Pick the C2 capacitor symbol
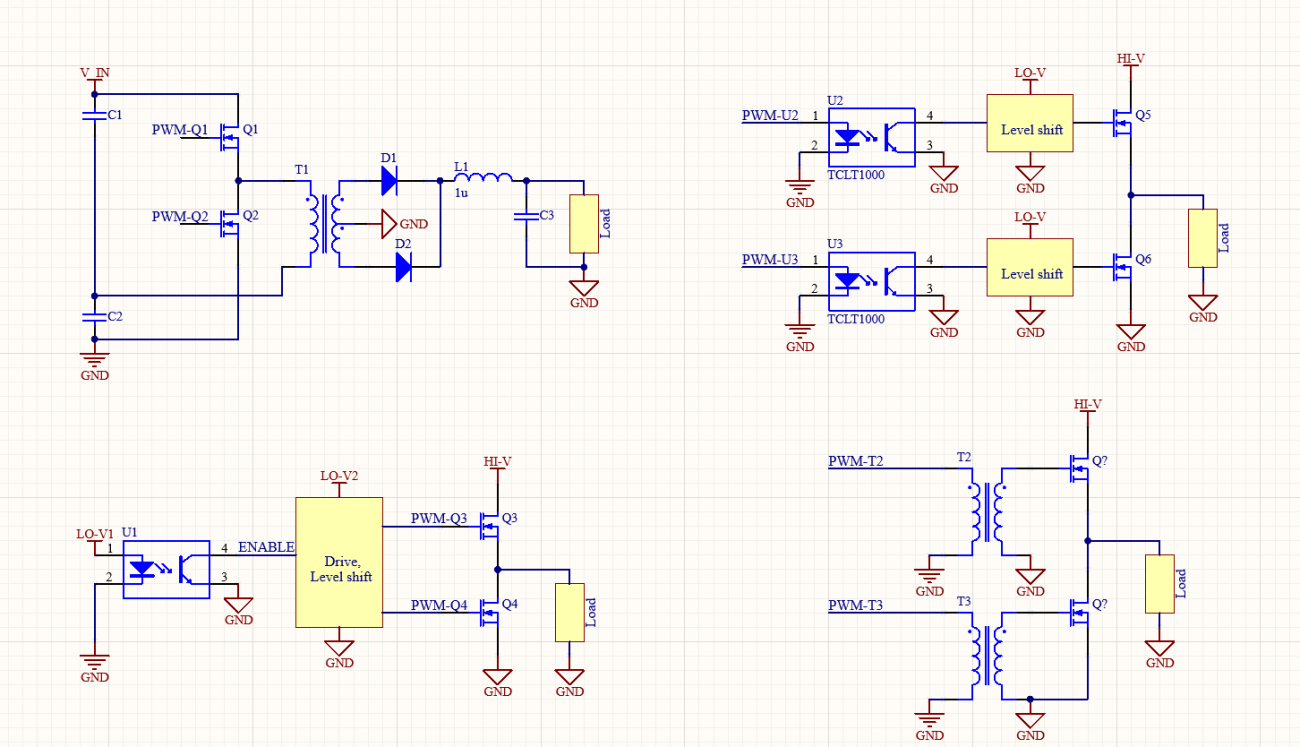The width and height of the screenshot is (1300, 747). click(x=94, y=316)
